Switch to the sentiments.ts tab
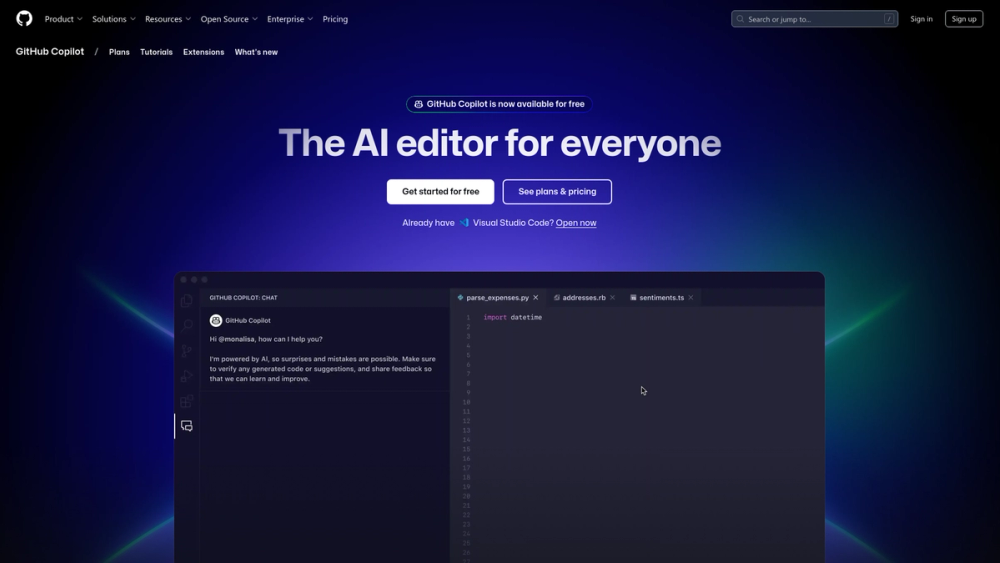This screenshot has height=563, width=1000. [x=661, y=297]
